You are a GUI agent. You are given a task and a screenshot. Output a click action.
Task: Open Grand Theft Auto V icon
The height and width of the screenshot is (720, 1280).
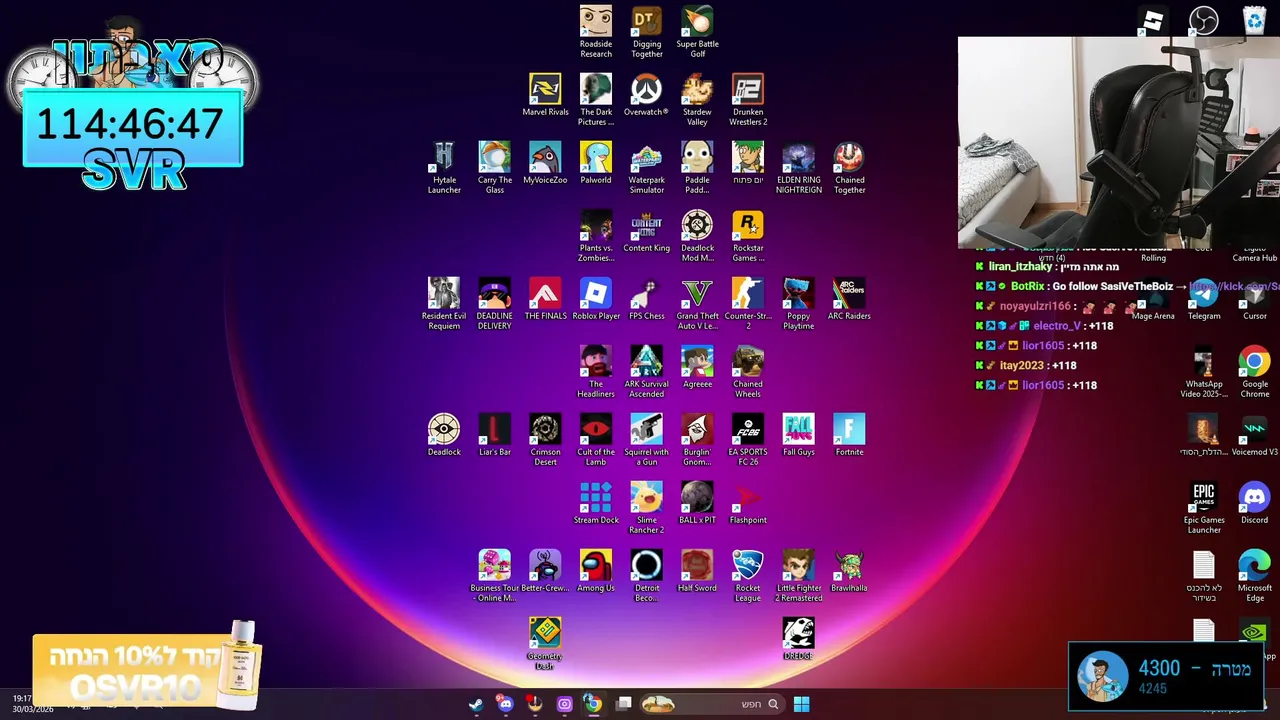click(x=697, y=303)
